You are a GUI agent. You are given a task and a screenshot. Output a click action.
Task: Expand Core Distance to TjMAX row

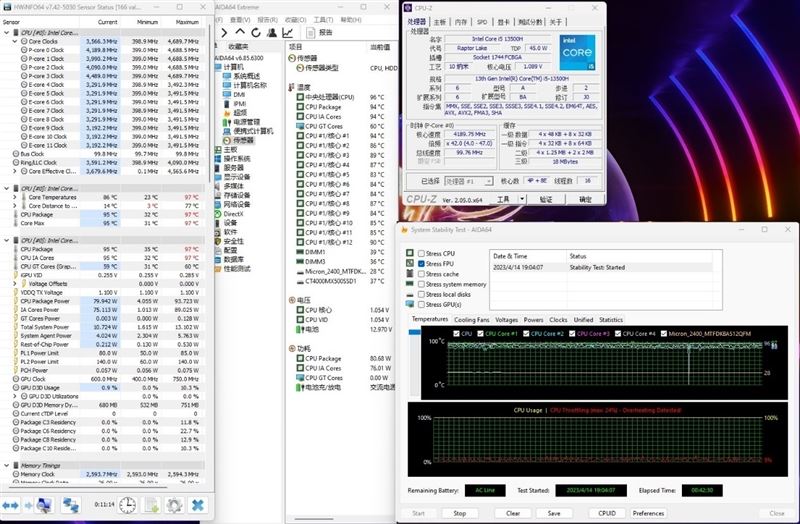(x=15, y=206)
